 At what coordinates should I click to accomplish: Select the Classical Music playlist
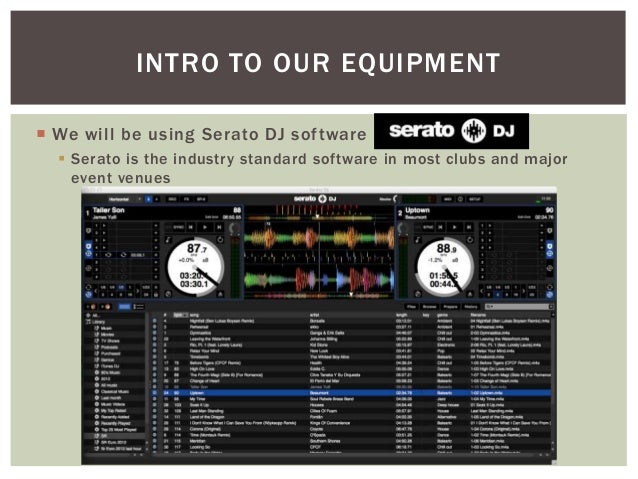(x=115, y=392)
